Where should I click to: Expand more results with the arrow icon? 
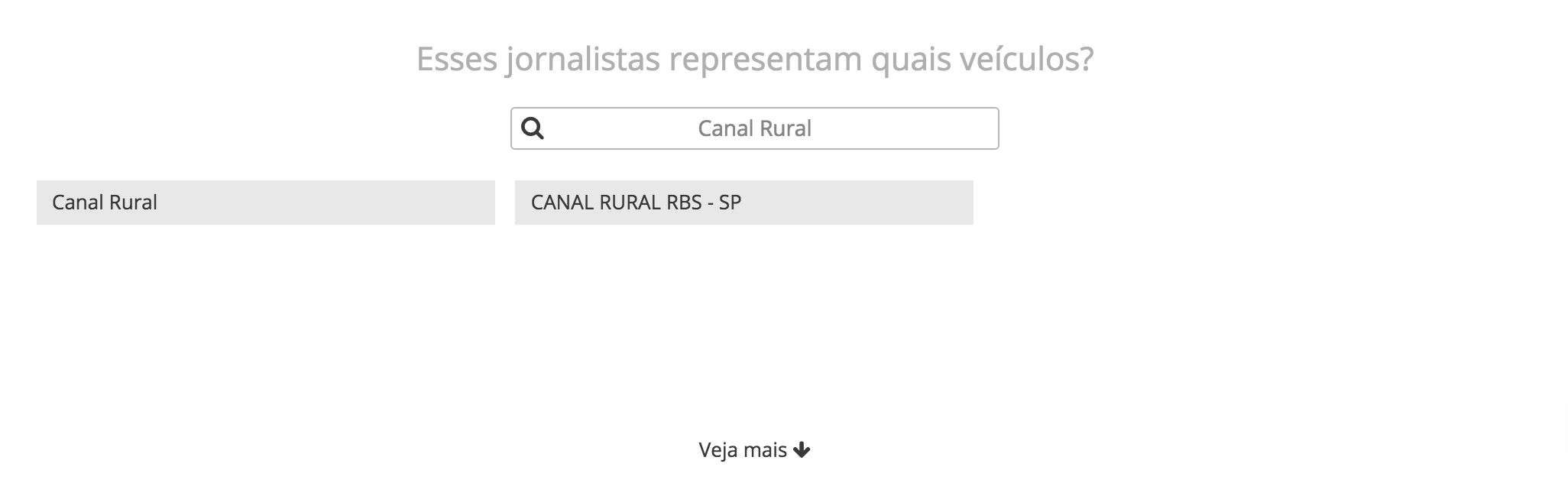point(802,450)
